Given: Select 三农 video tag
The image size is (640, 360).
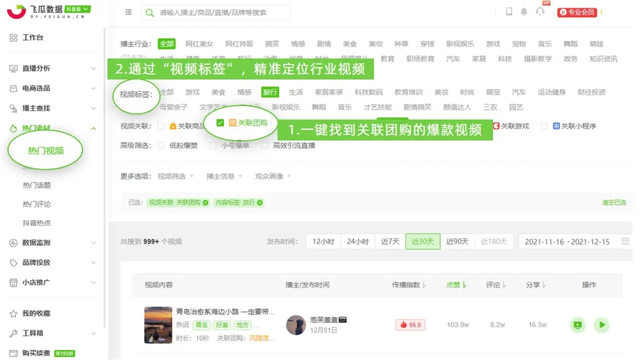Looking at the screenshot, I should tap(490, 107).
